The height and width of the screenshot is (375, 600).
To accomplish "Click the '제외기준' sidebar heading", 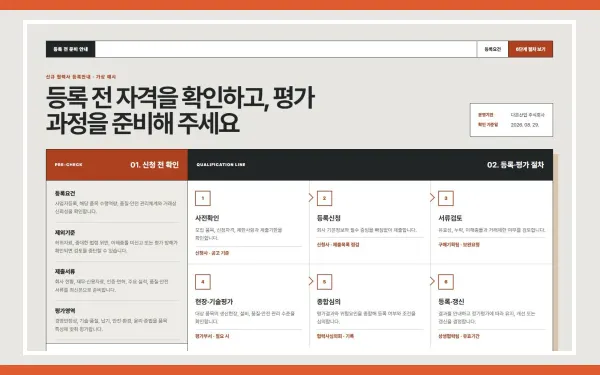I will pyautogui.click(x=65, y=232).
